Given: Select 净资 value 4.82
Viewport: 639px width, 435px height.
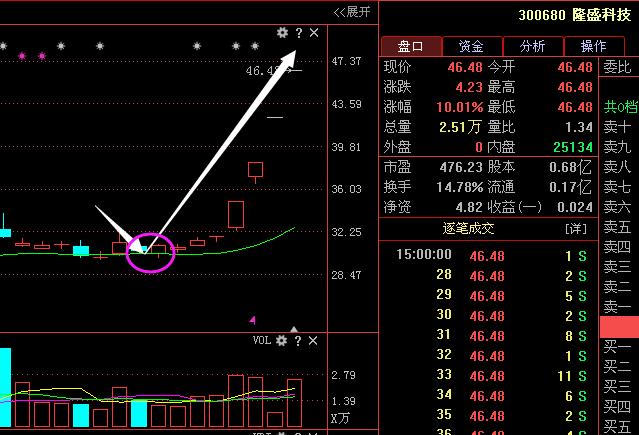Looking at the screenshot, I should pos(469,207).
